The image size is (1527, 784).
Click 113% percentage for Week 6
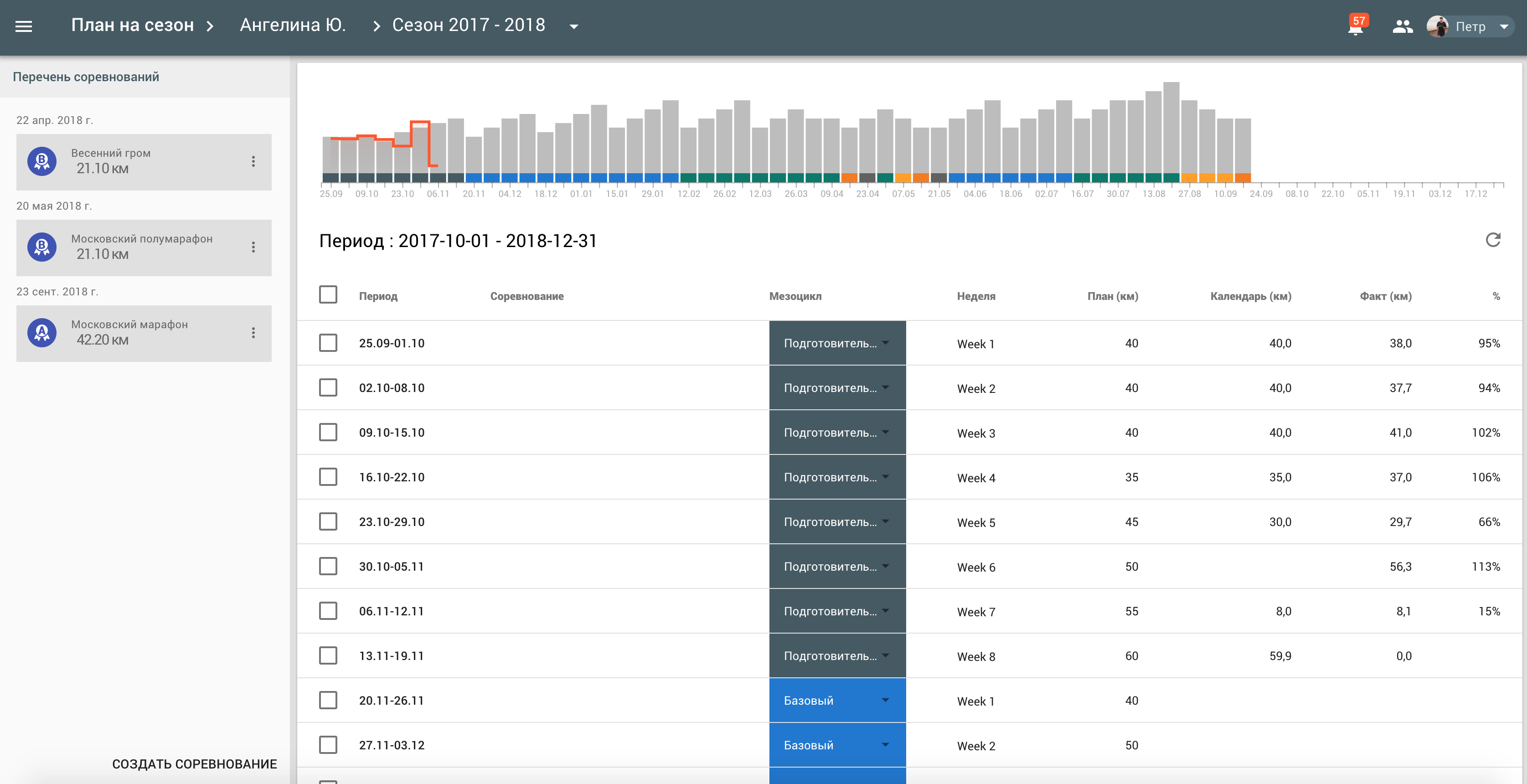1486,567
